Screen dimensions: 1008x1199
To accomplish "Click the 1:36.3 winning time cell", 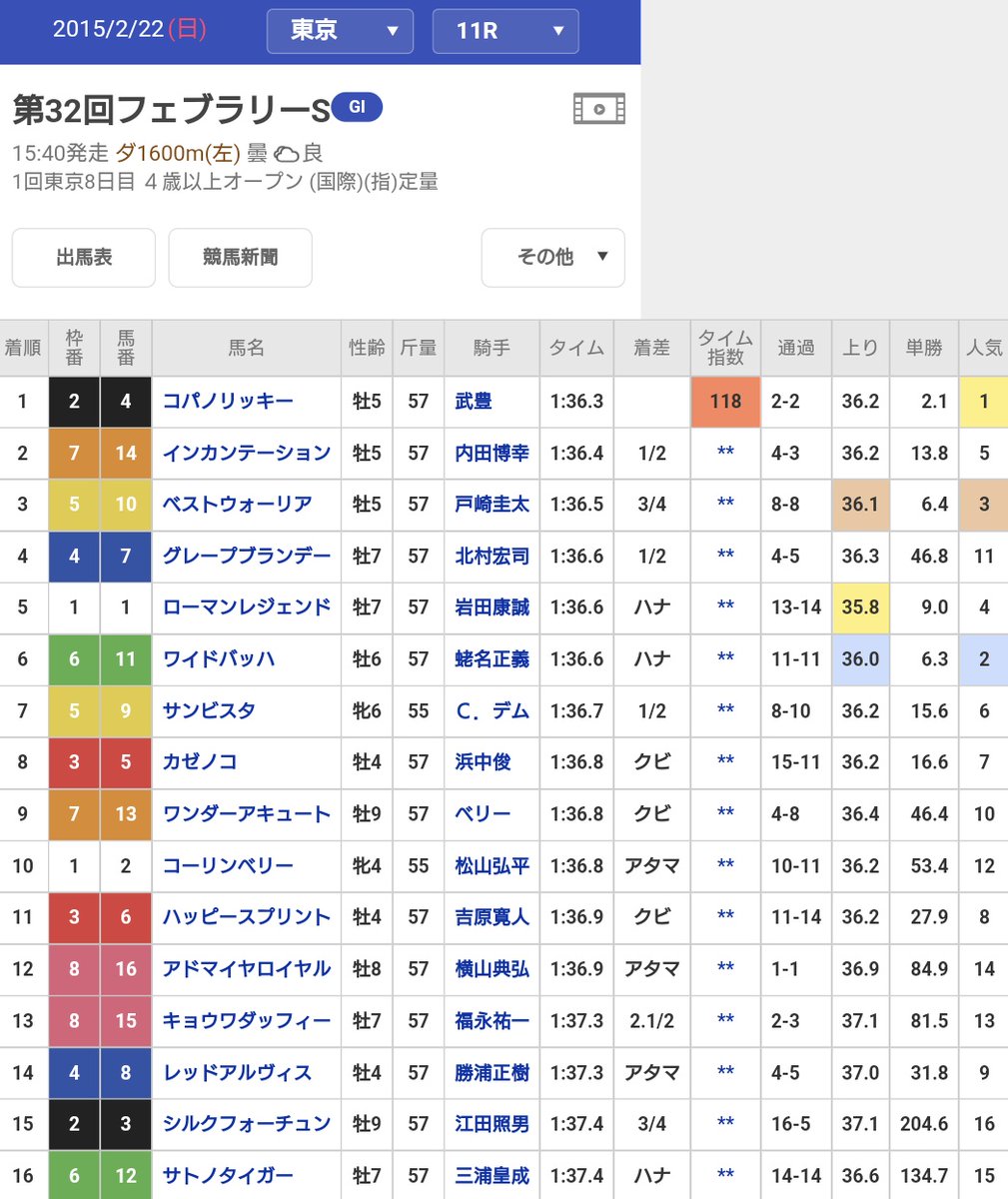I will [x=576, y=402].
